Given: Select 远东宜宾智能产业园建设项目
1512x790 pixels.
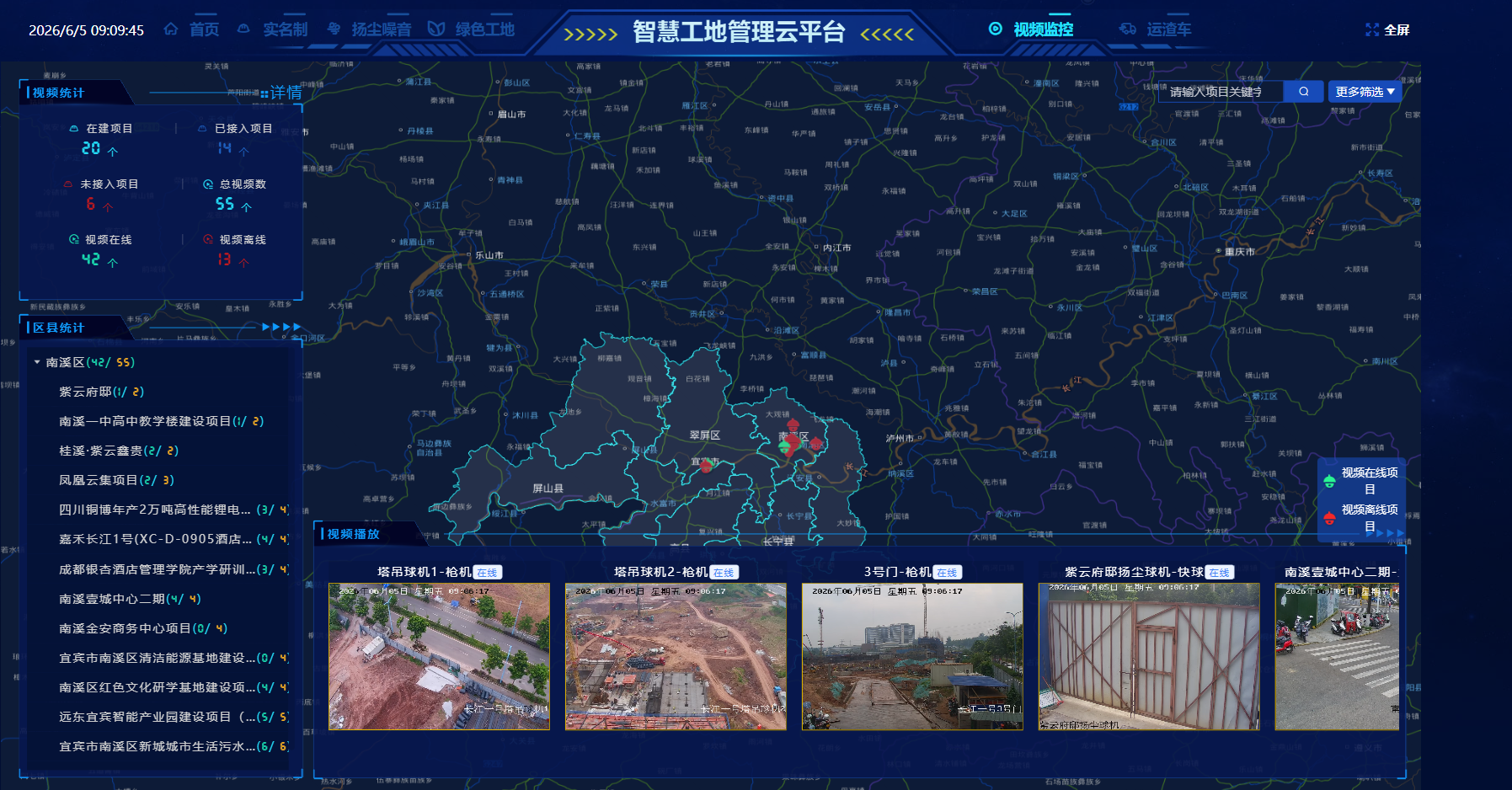Looking at the screenshot, I should tap(174, 717).
